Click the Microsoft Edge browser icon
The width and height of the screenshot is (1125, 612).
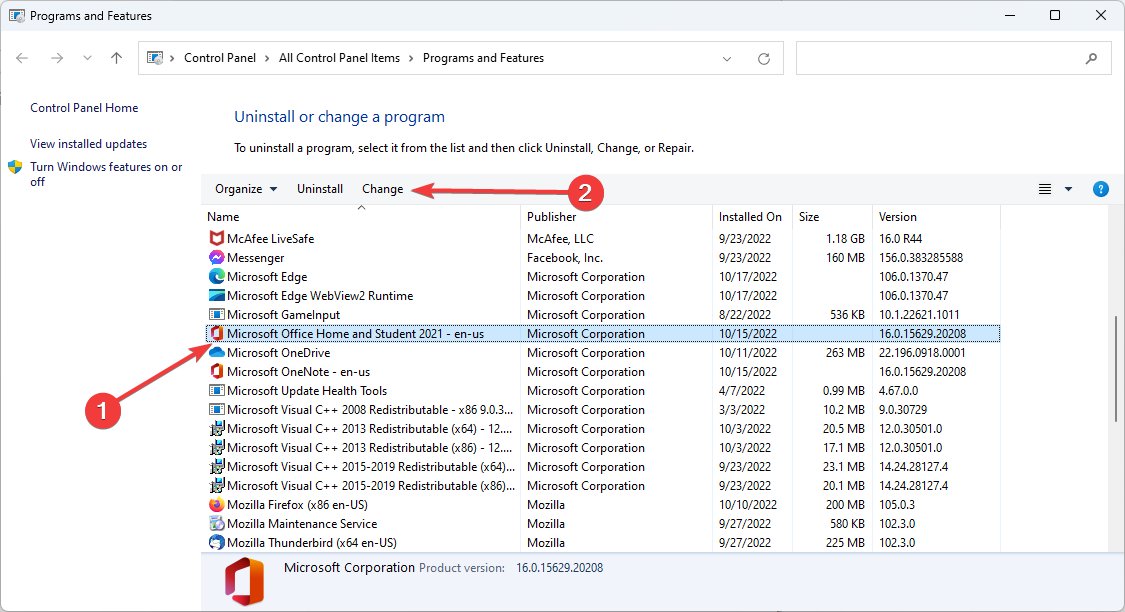216,276
